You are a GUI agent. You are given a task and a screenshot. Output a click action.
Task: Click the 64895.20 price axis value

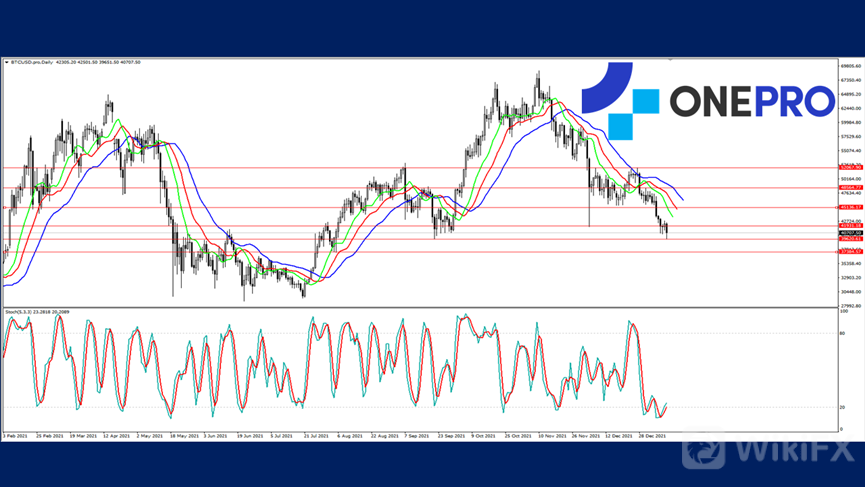tap(851, 94)
